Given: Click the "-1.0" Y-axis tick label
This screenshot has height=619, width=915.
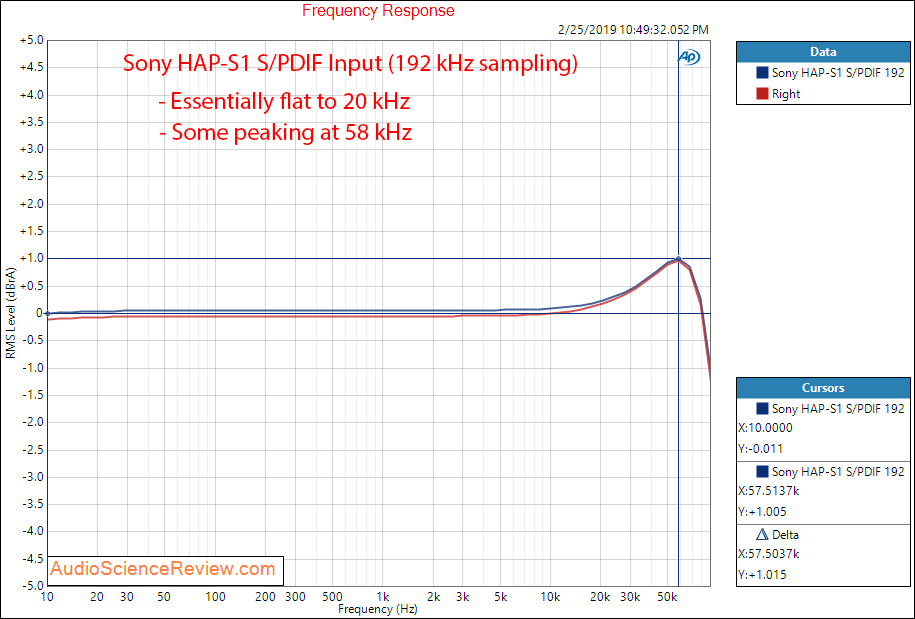Looking at the screenshot, I should pyautogui.click(x=33, y=368).
